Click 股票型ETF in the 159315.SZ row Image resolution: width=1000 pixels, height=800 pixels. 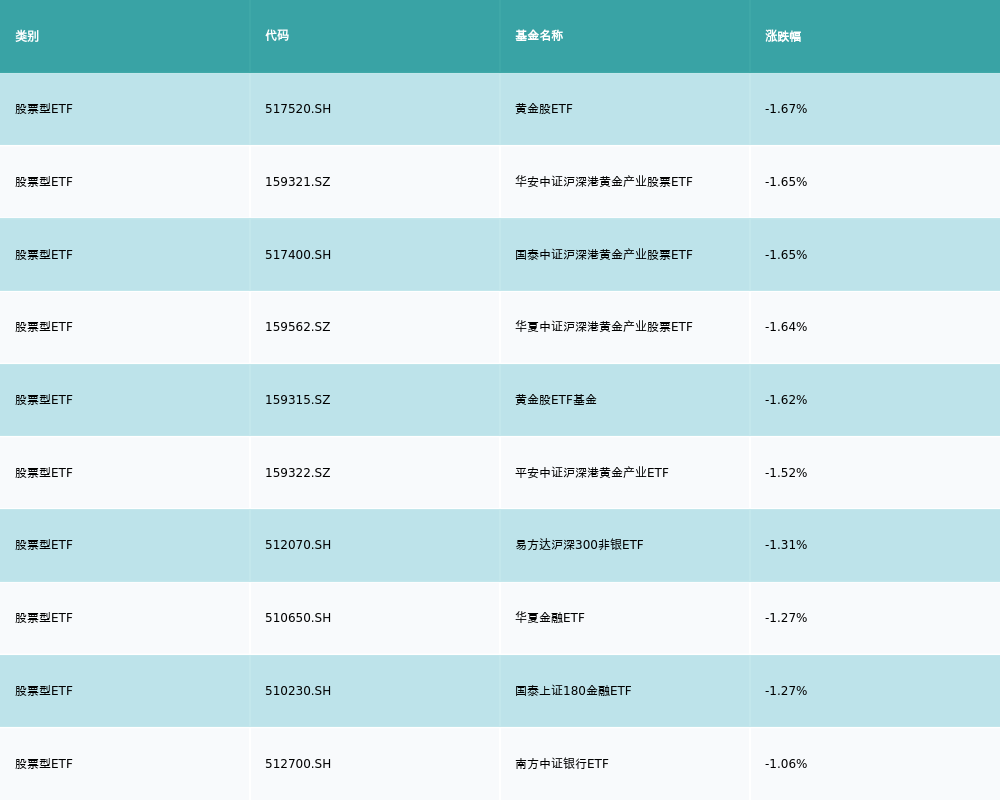tap(44, 400)
